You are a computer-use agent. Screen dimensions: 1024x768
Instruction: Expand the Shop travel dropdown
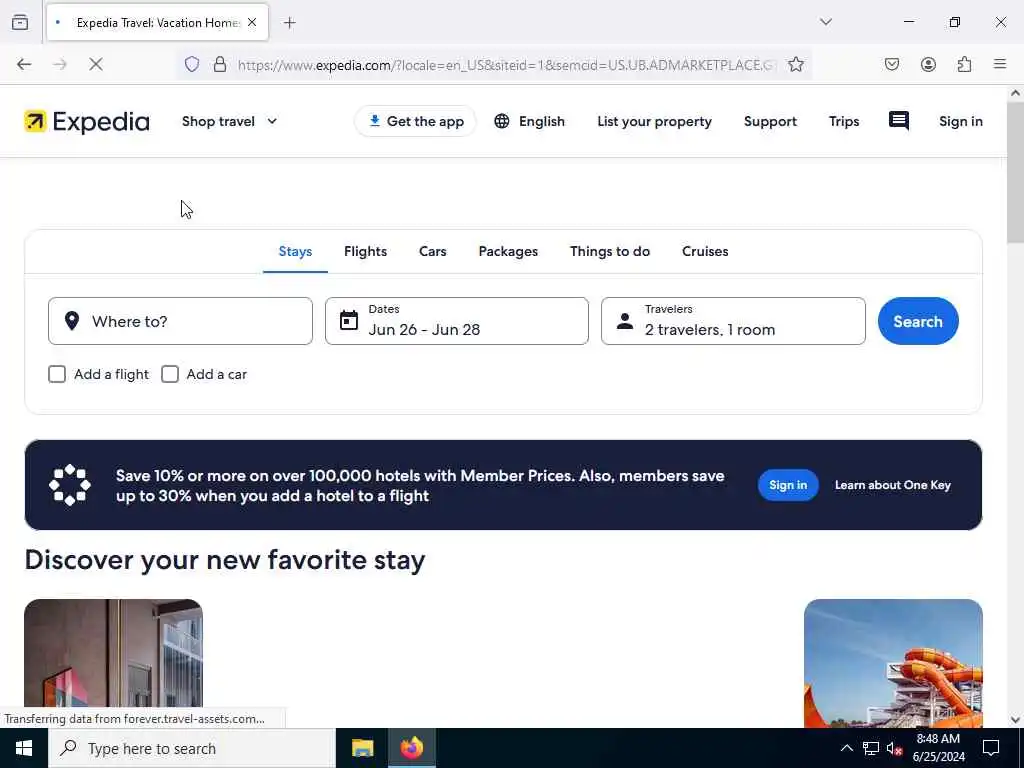pyautogui.click(x=229, y=121)
